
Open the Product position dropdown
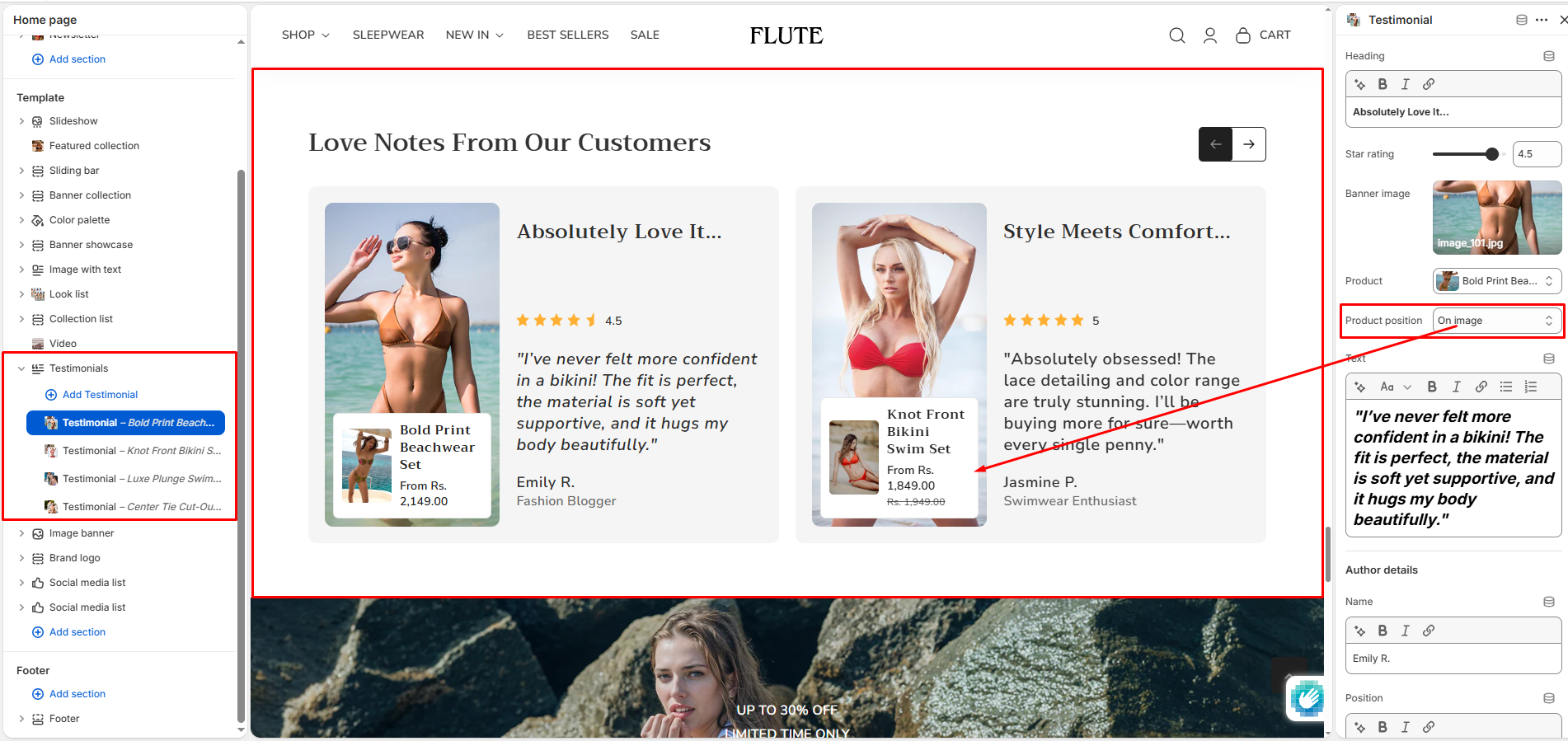[x=1497, y=321]
